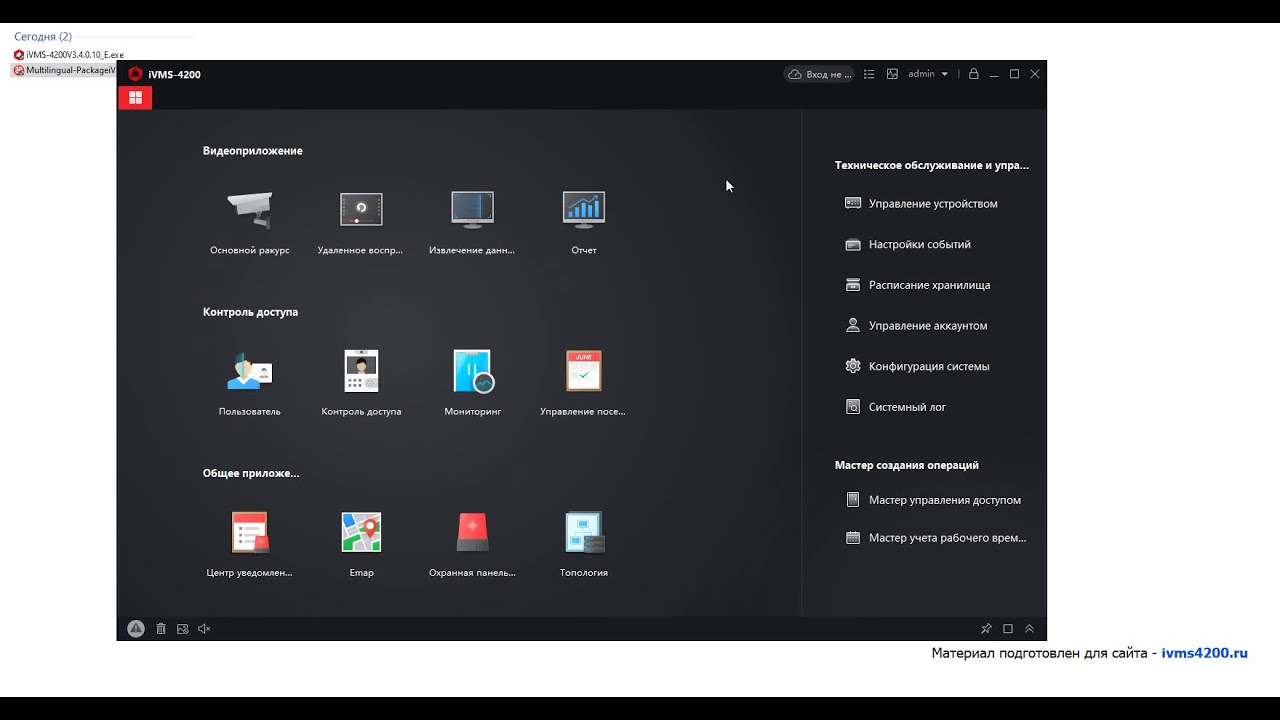Close the iVMS-4200 window
The image size is (1280, 720).
[1035, 74]
